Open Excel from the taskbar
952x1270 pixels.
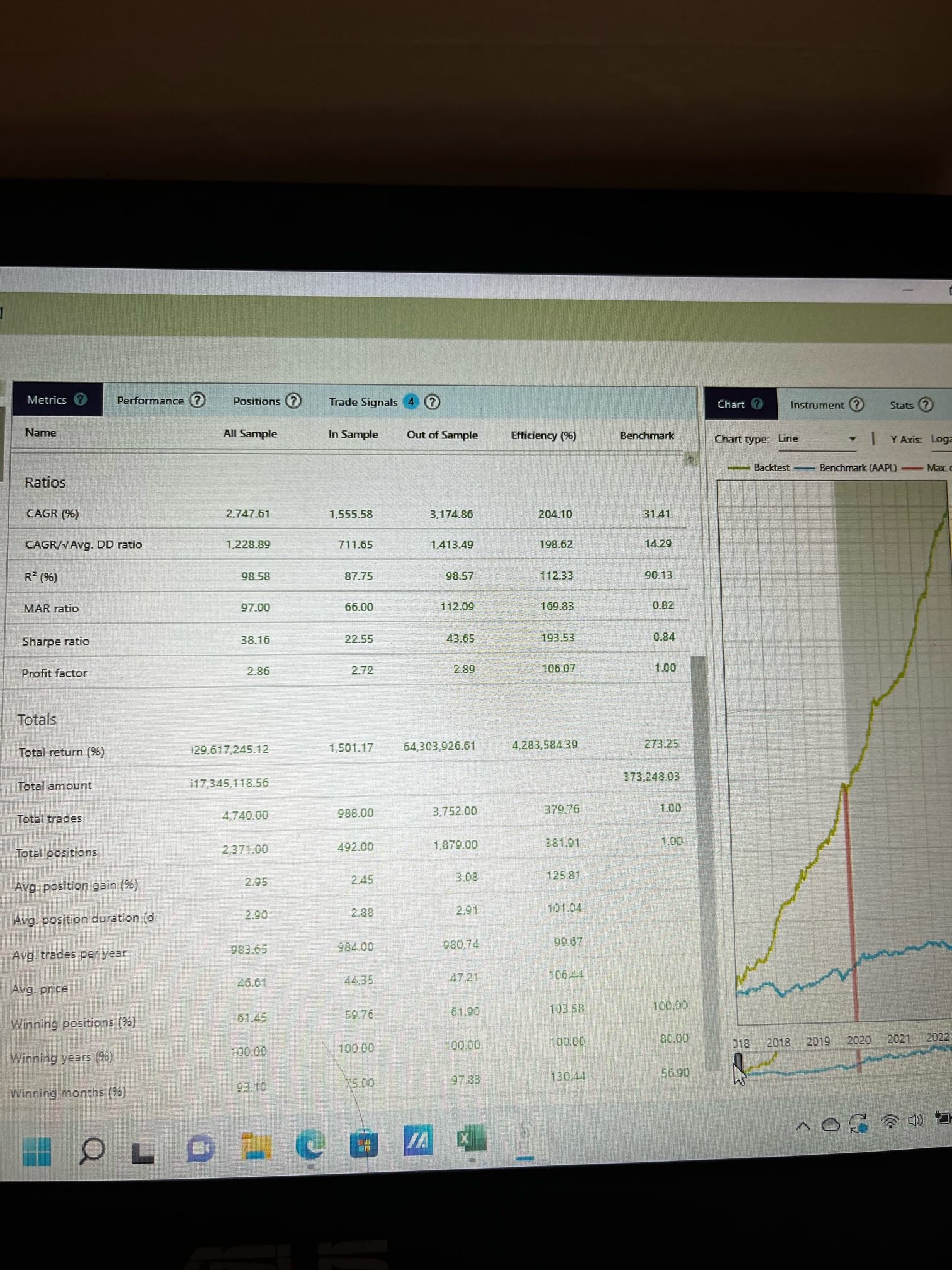coord(471,1138)
